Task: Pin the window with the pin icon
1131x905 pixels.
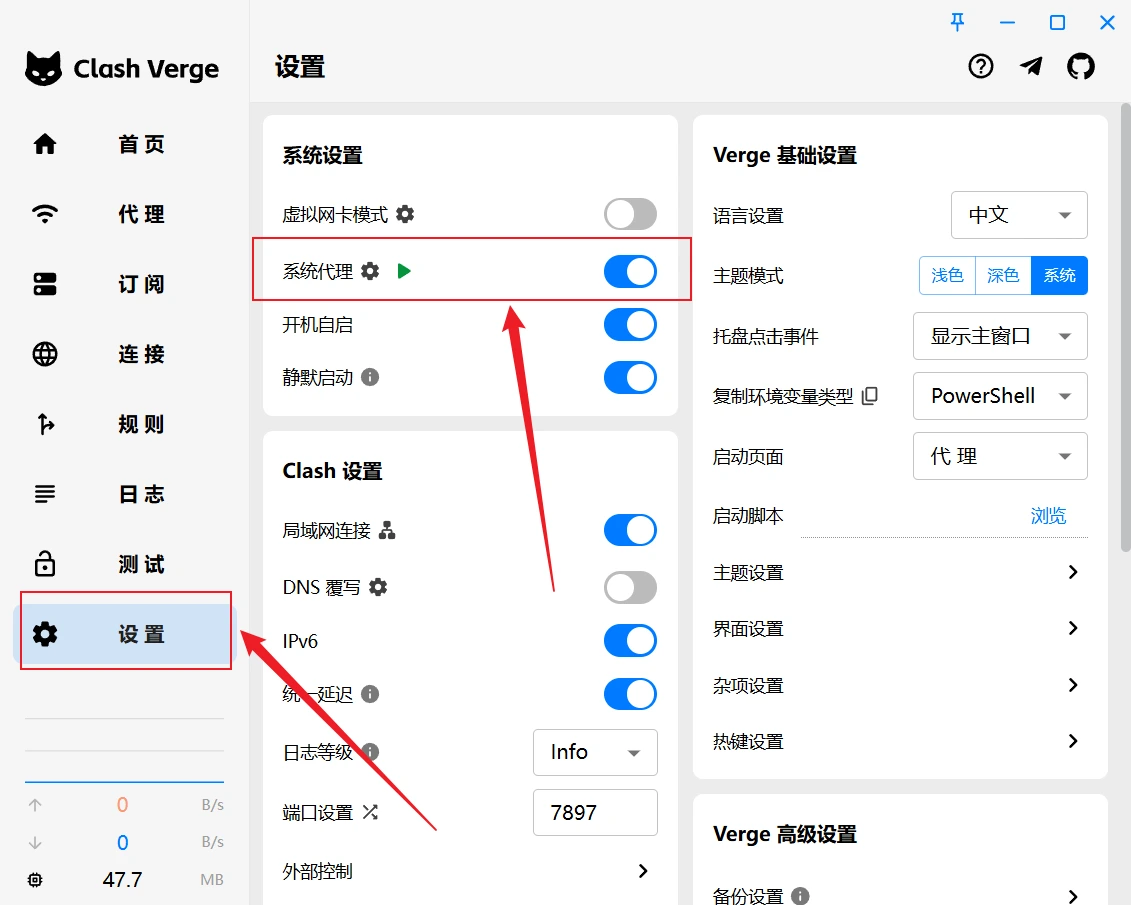Action: pos(957,22)
